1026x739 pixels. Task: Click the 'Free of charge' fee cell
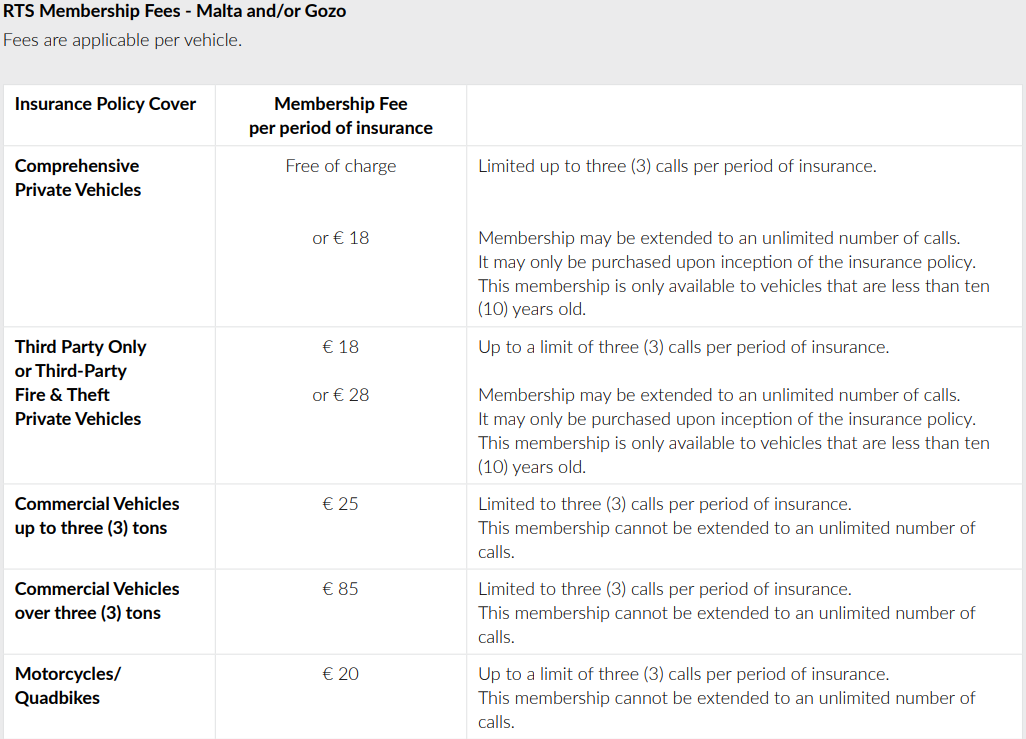tap(340, 166)
